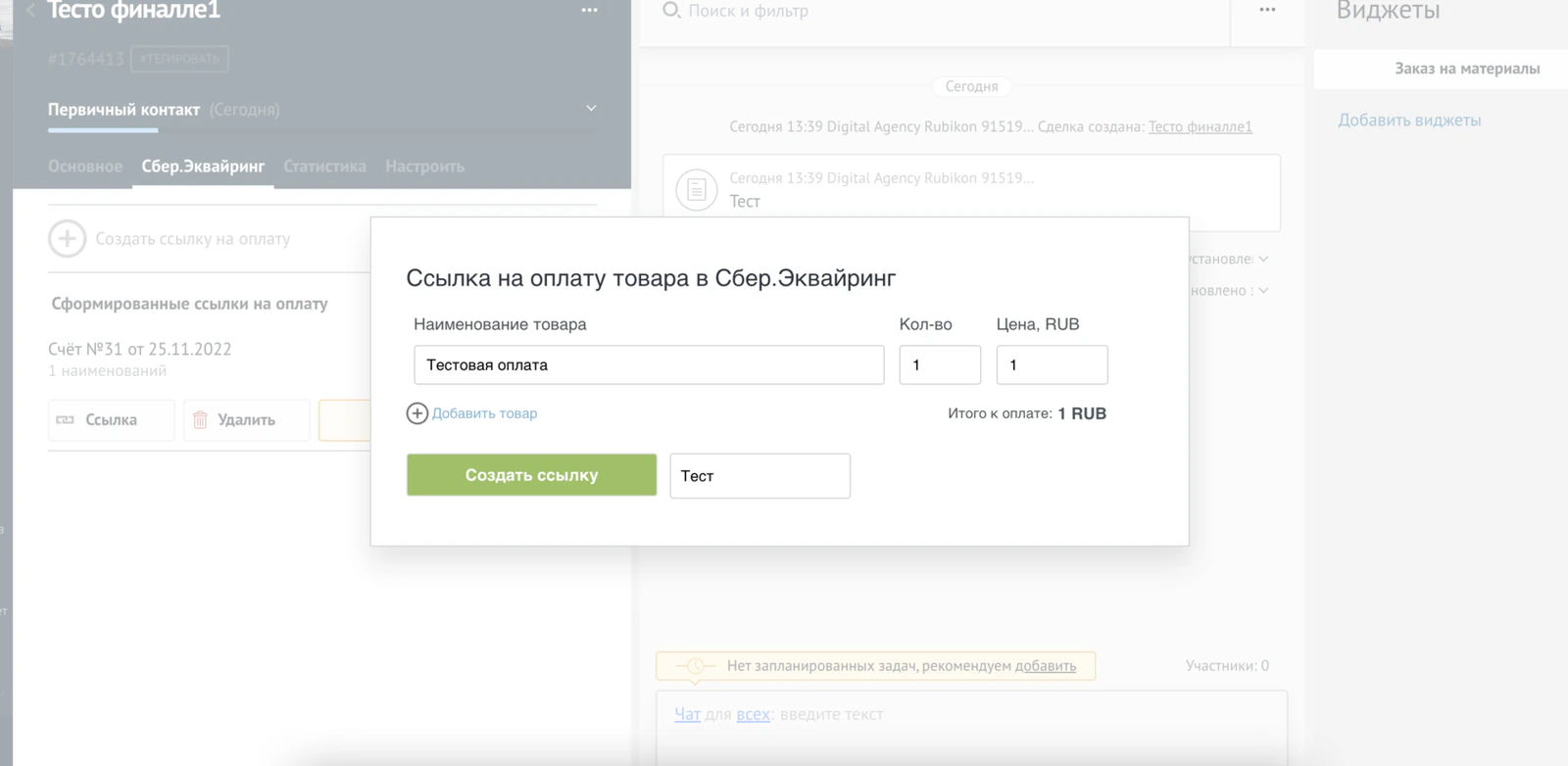Image resolution: width=1568 pixels, height=766 pixels.
Task: Click the Тест input next to create button
Action: coord(759,475)
